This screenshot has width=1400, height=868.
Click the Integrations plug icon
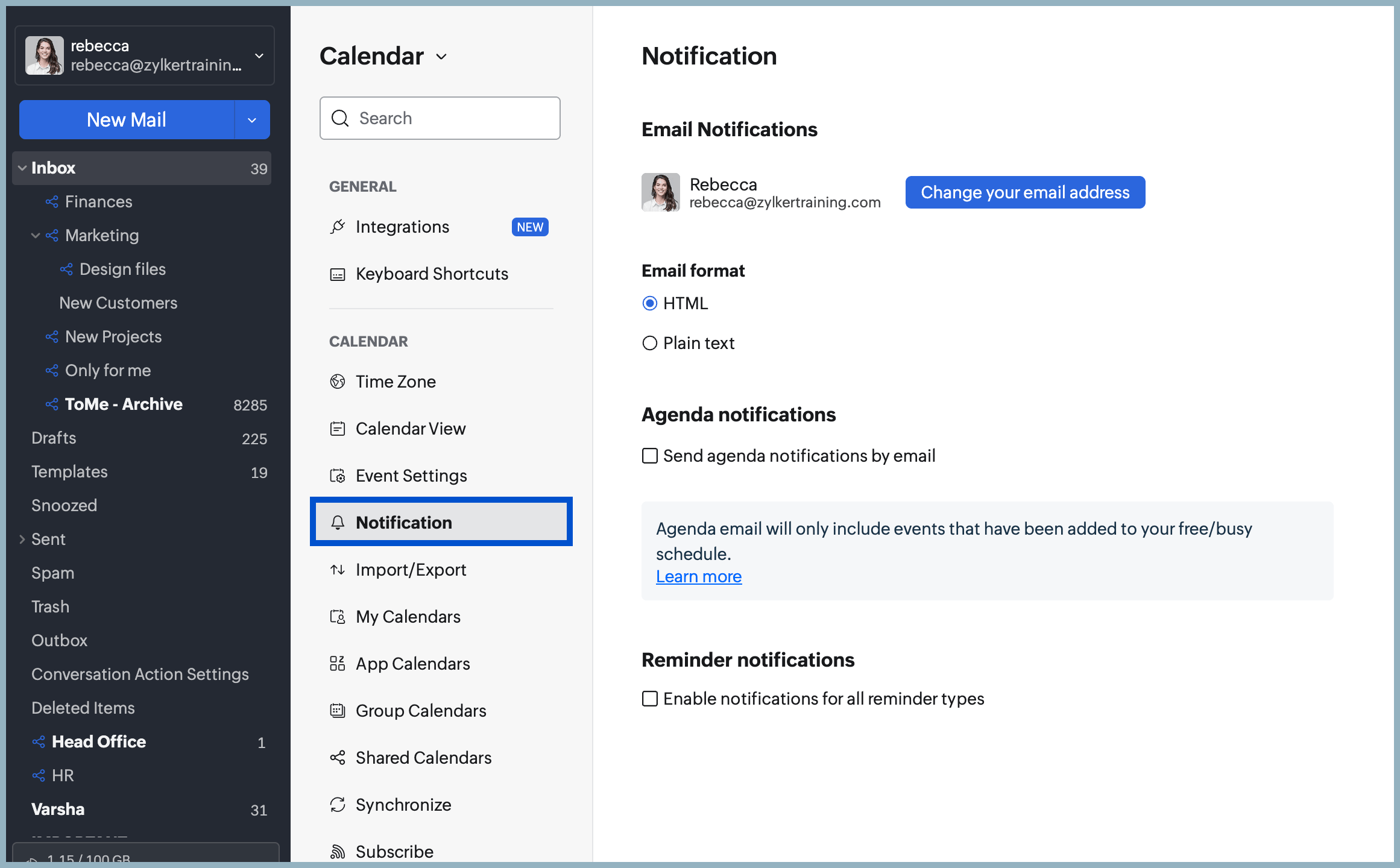pos(338,227)
